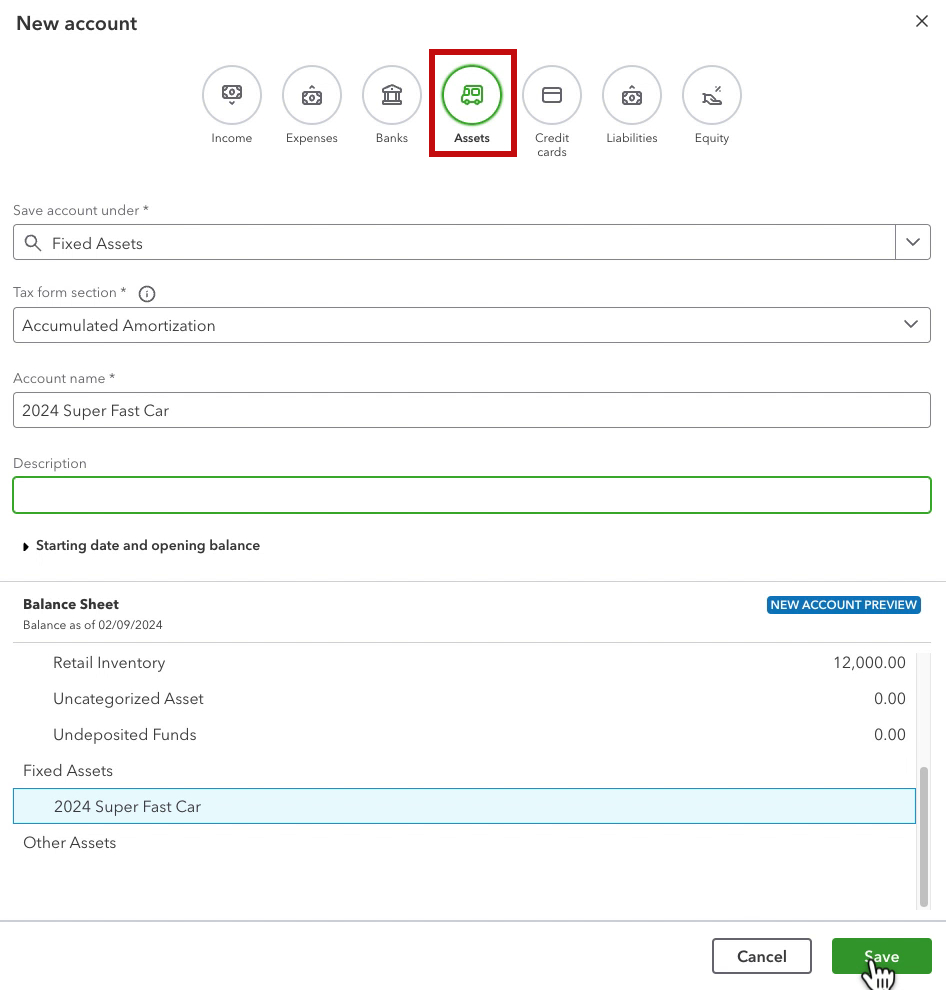Click the Account name text field
This screenshot has width=946, height=990.
(x=471, y=410)
